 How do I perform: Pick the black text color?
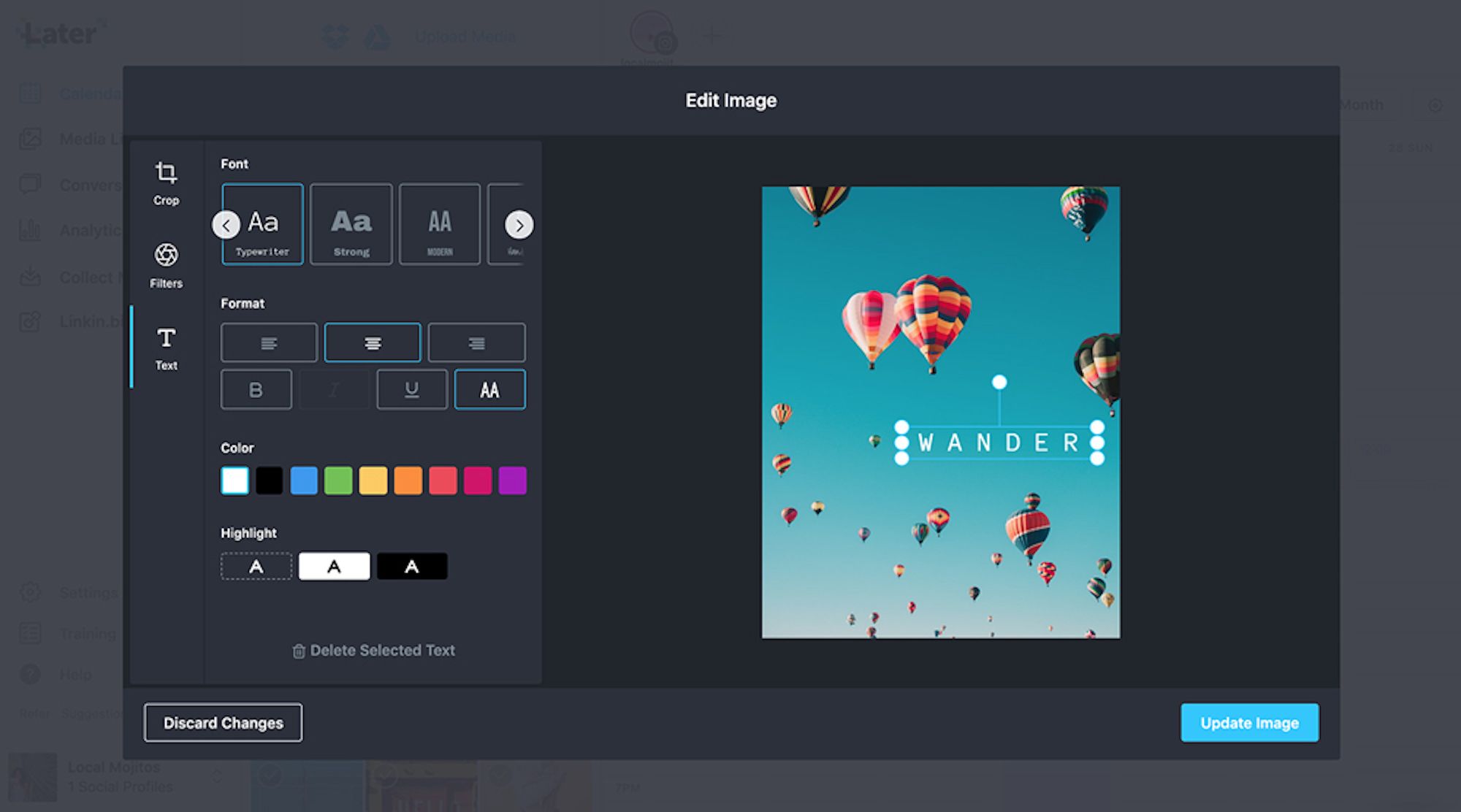[x=270, y=480]
